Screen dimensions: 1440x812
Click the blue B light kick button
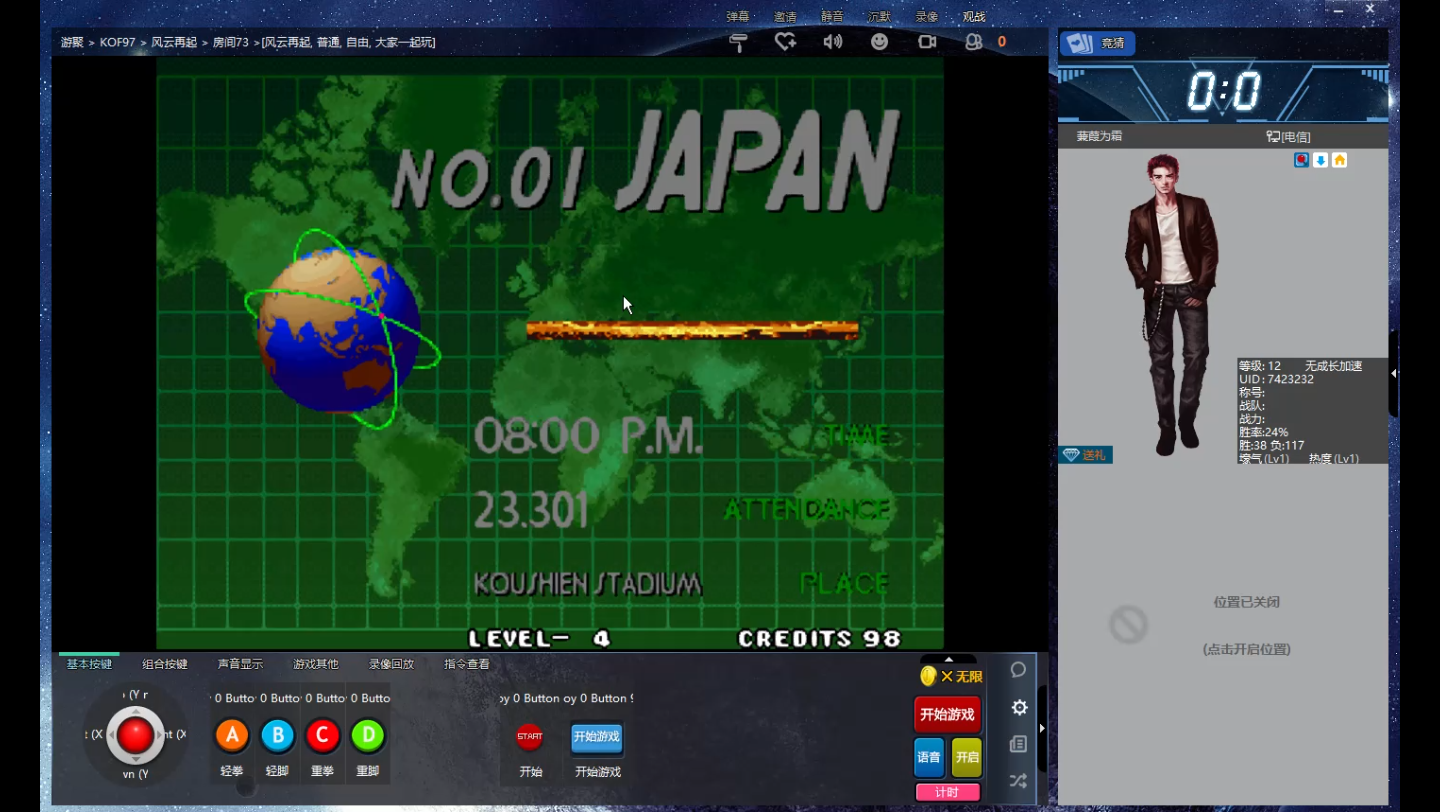pos(277,736)
